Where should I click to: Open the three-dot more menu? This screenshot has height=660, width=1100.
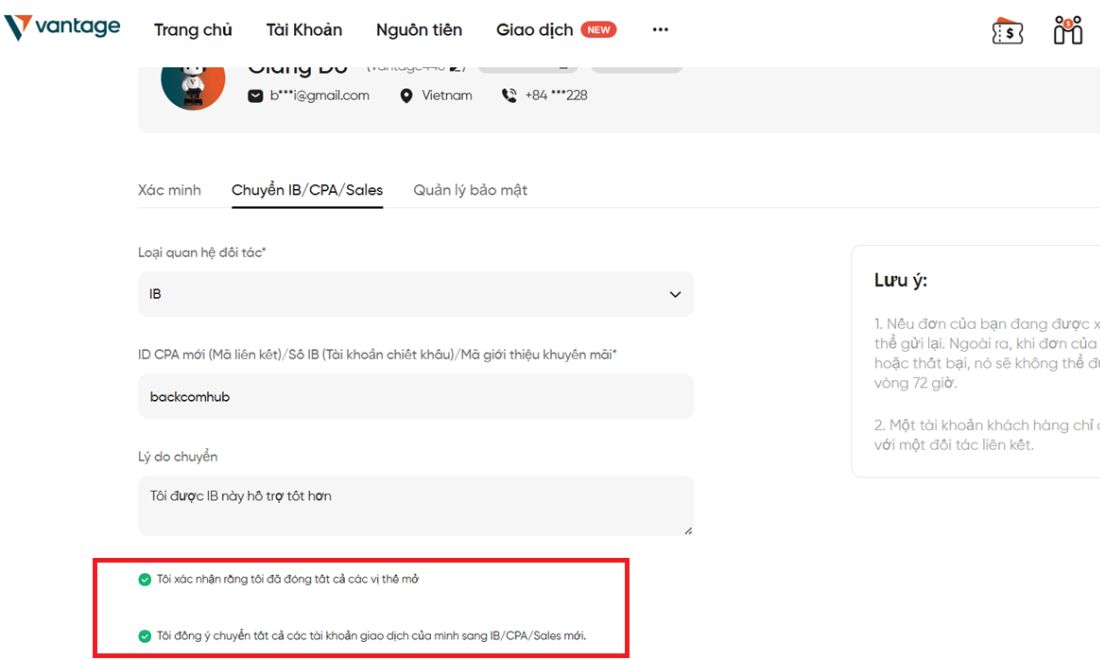pyautogui.click(x=660, y=29)
